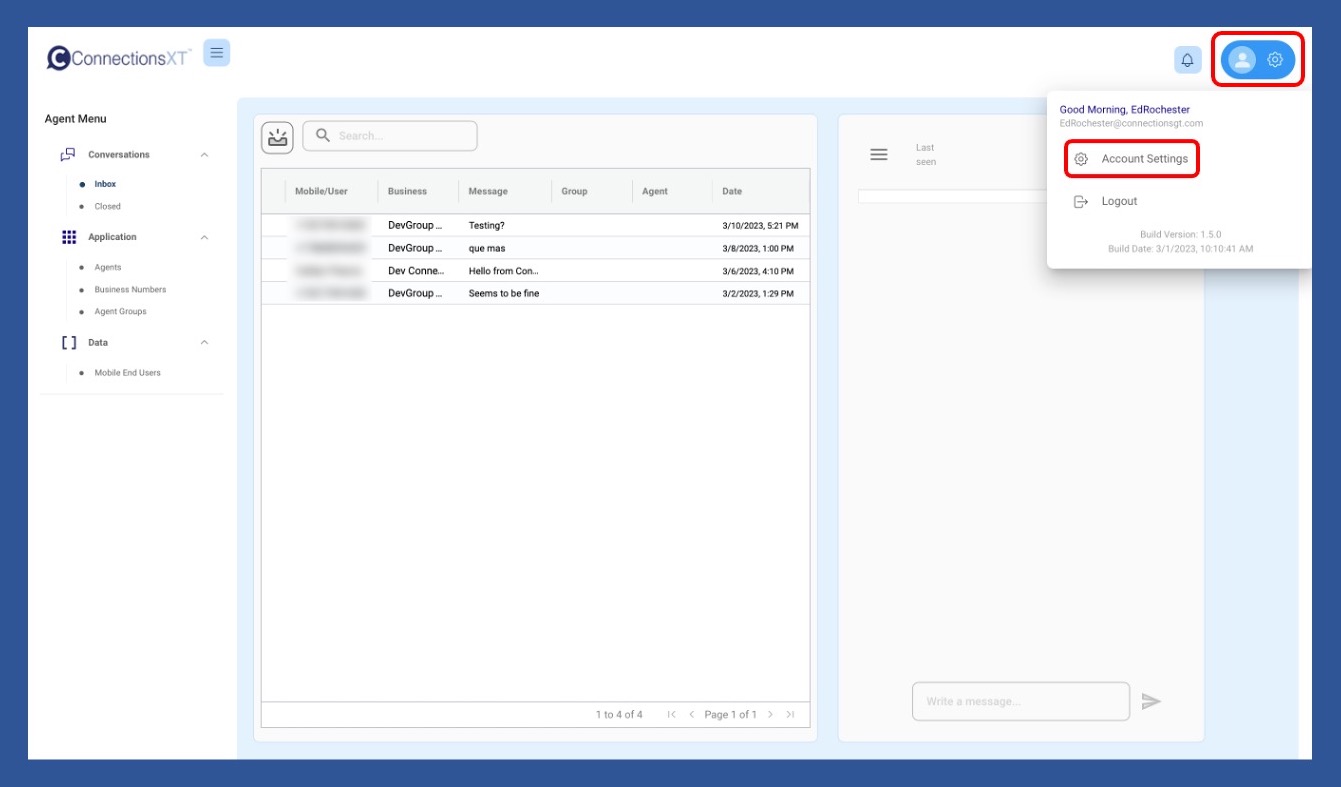Click the ConnectionsXT logo
The image size is (1341, 787).
click(x=119, y=58)
